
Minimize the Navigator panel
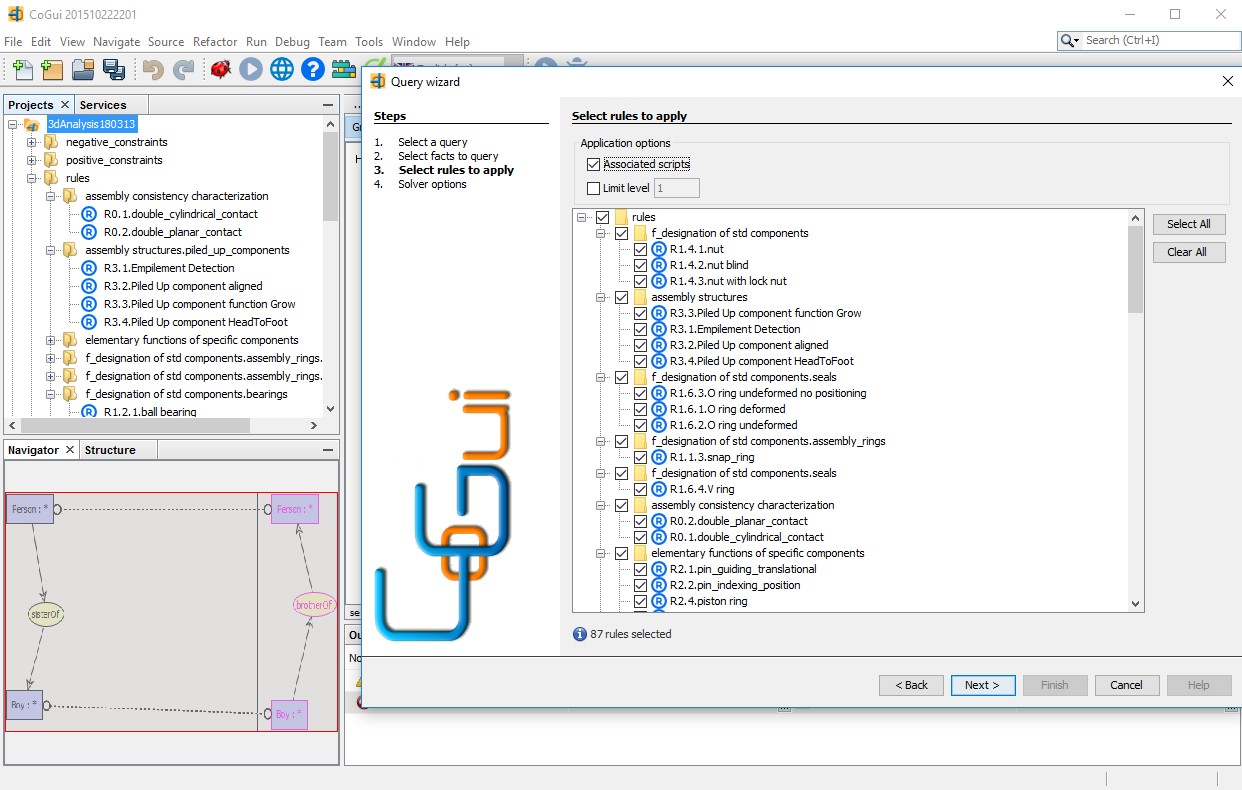coord(328,451)
